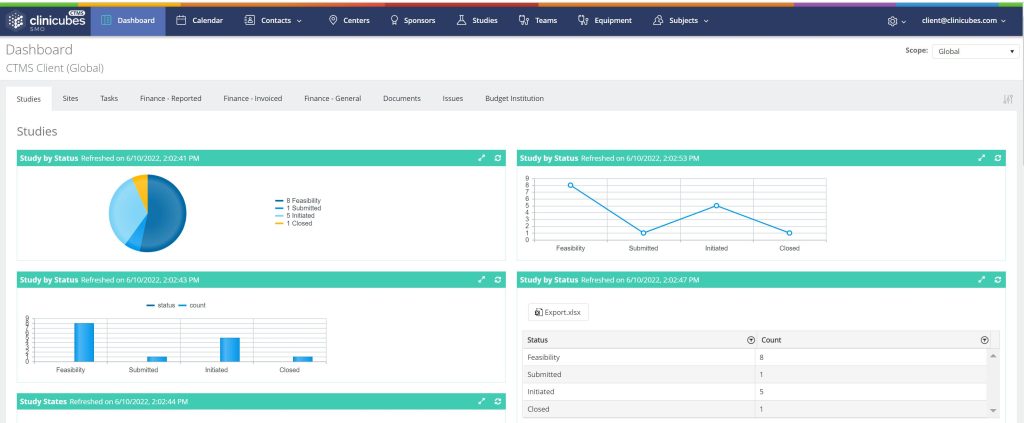1024x423 pixels.
Task: Click the Feasibility point on line chart
Action: tap(570, 185)
